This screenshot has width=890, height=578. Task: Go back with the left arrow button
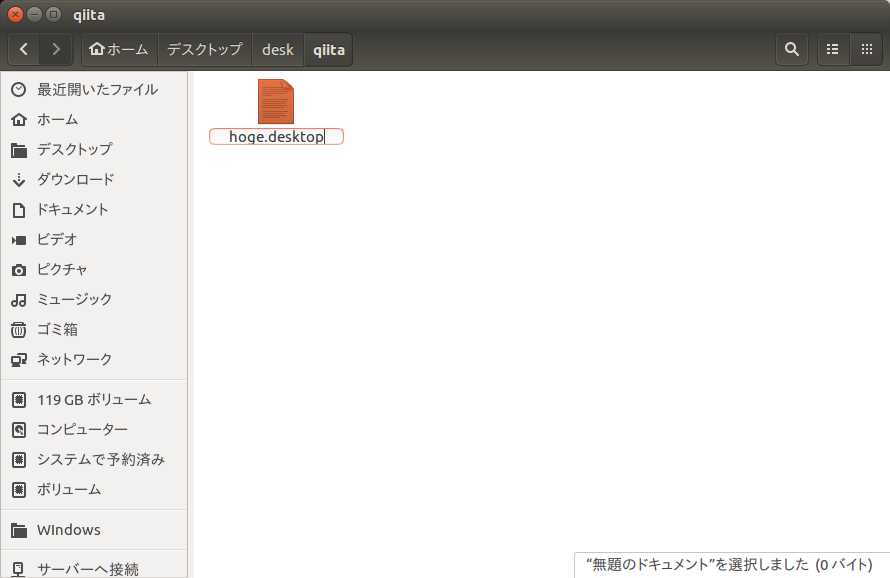[24, 49]
